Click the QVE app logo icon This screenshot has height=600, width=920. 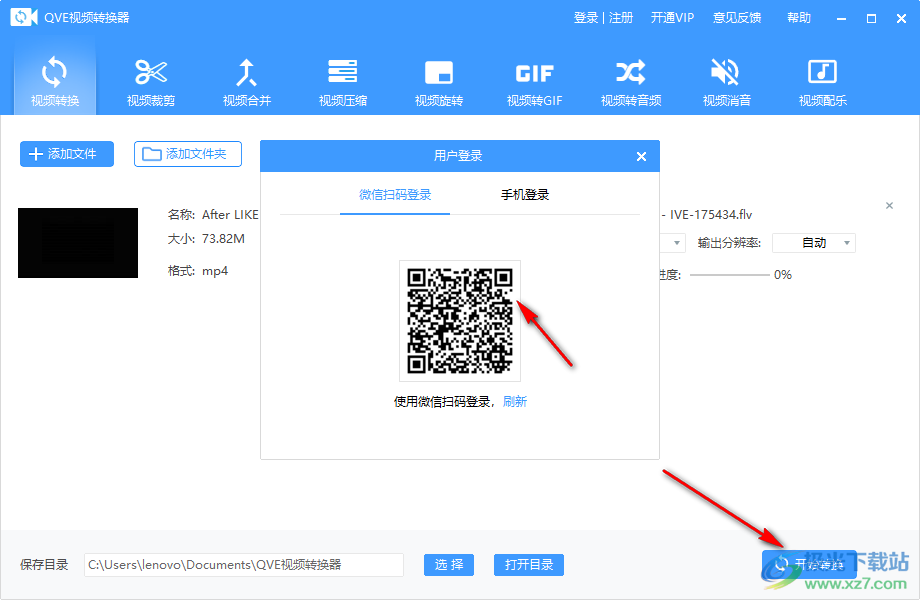tap(23, 17)
